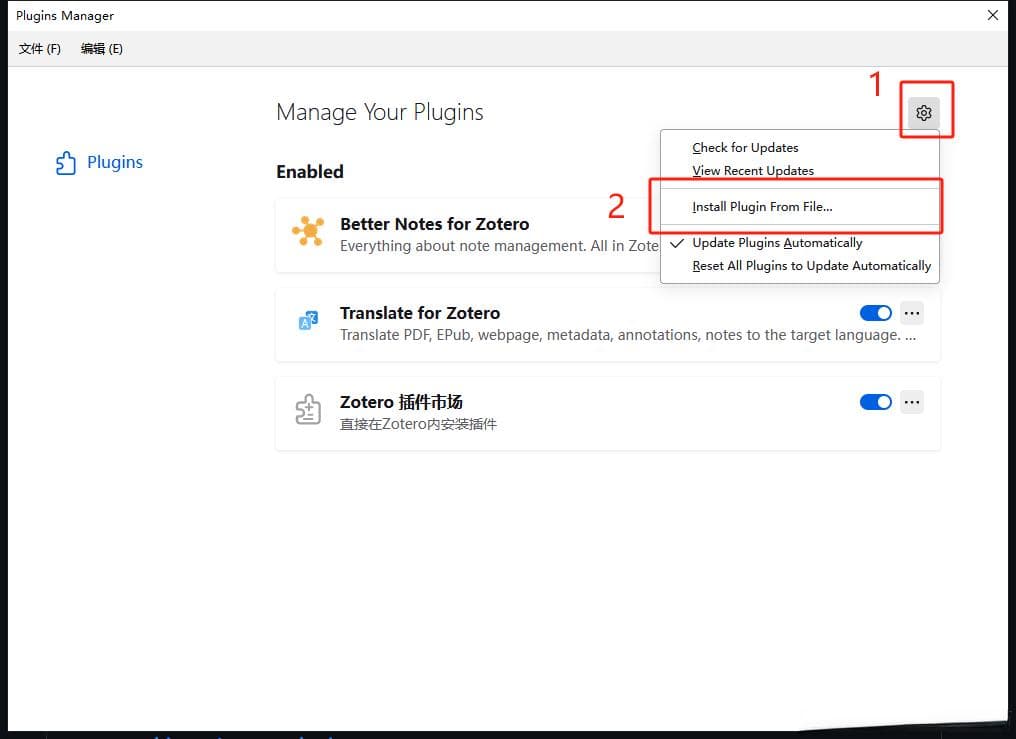Open more options for Zotero 插件市场
This screenshot has width=1016, height=739.
click(x=912, y=402)
